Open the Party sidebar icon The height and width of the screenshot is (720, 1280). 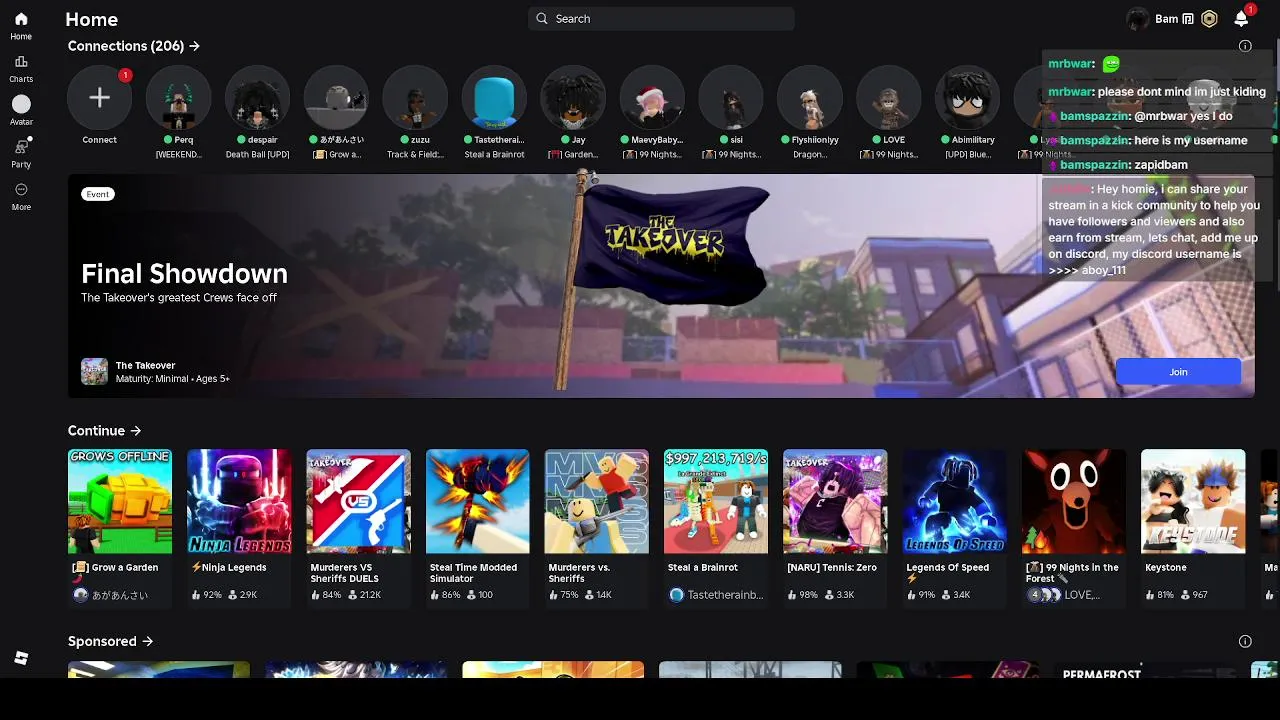click(21, 147)
